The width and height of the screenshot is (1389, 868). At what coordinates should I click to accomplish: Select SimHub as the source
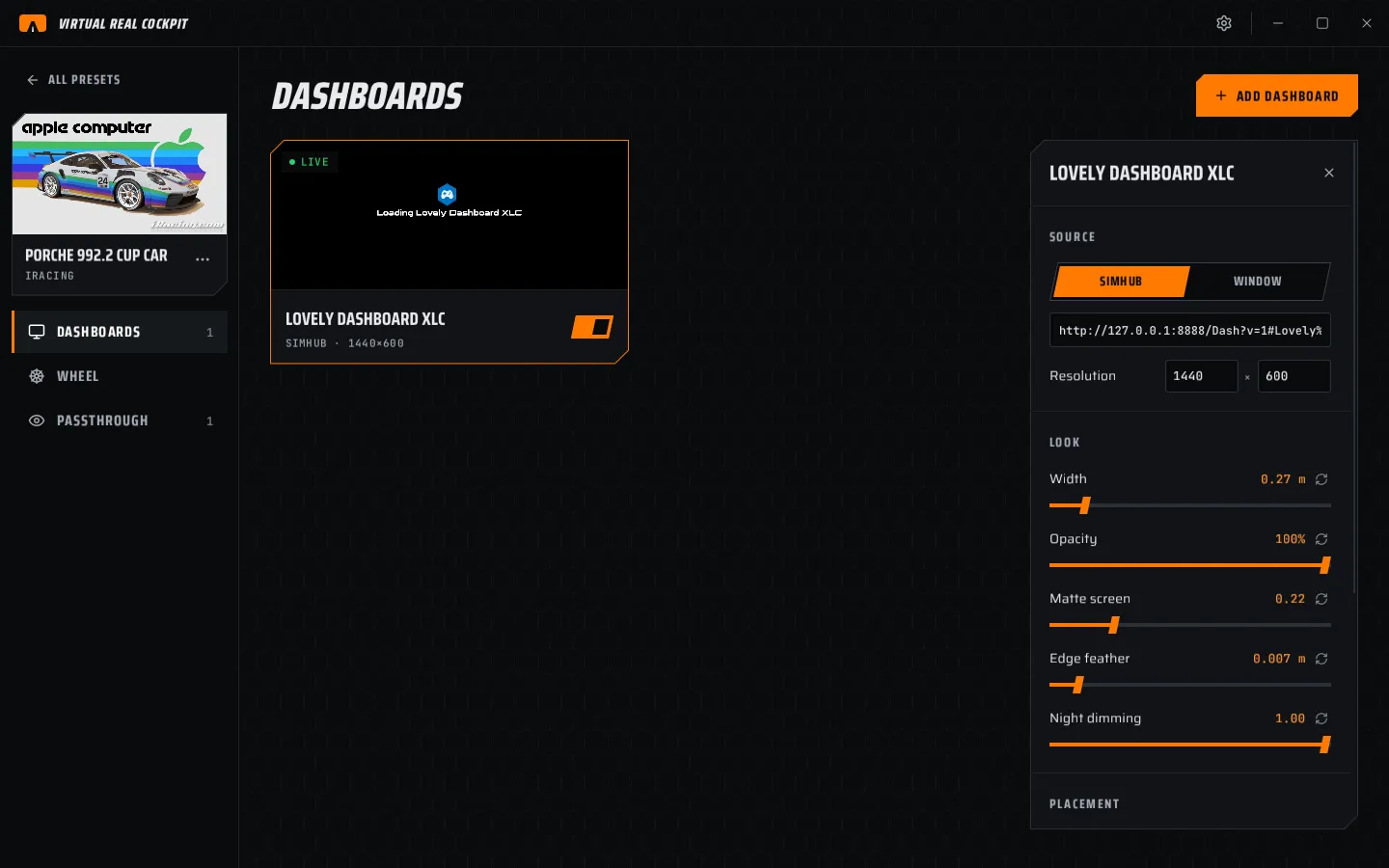[1121, 282]
